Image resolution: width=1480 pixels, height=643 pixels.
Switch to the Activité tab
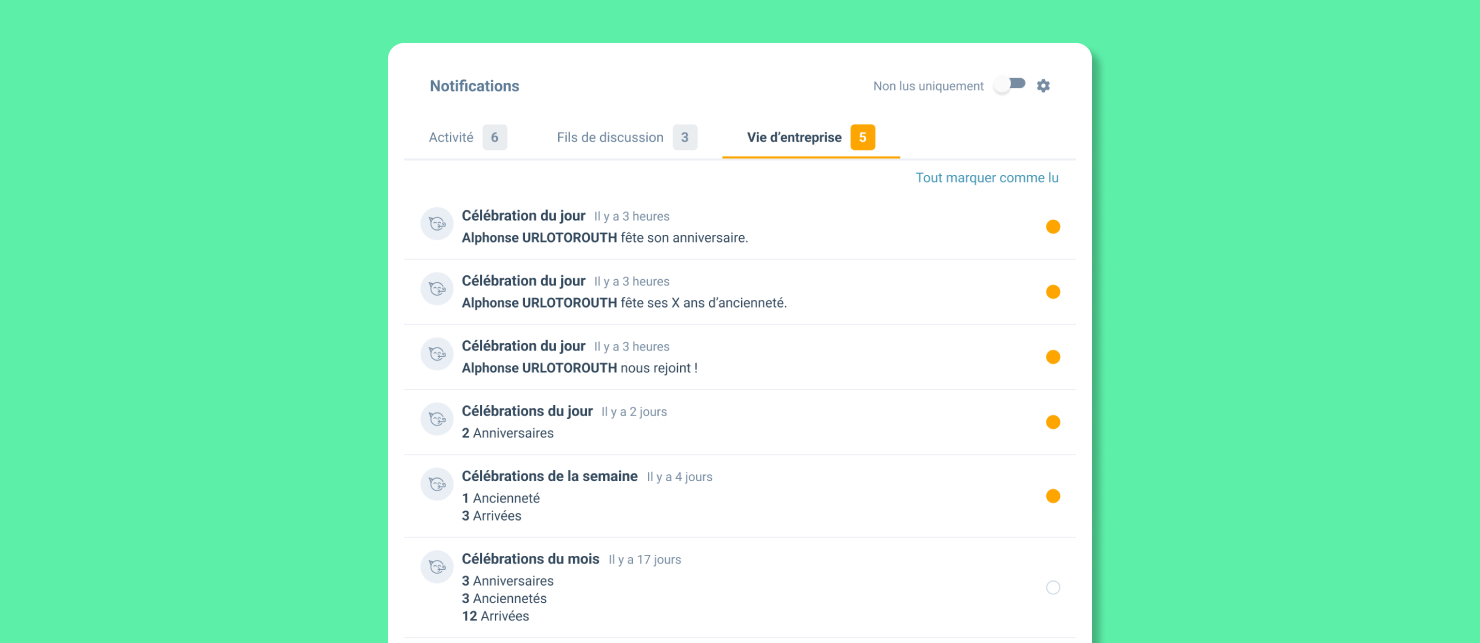468,137
